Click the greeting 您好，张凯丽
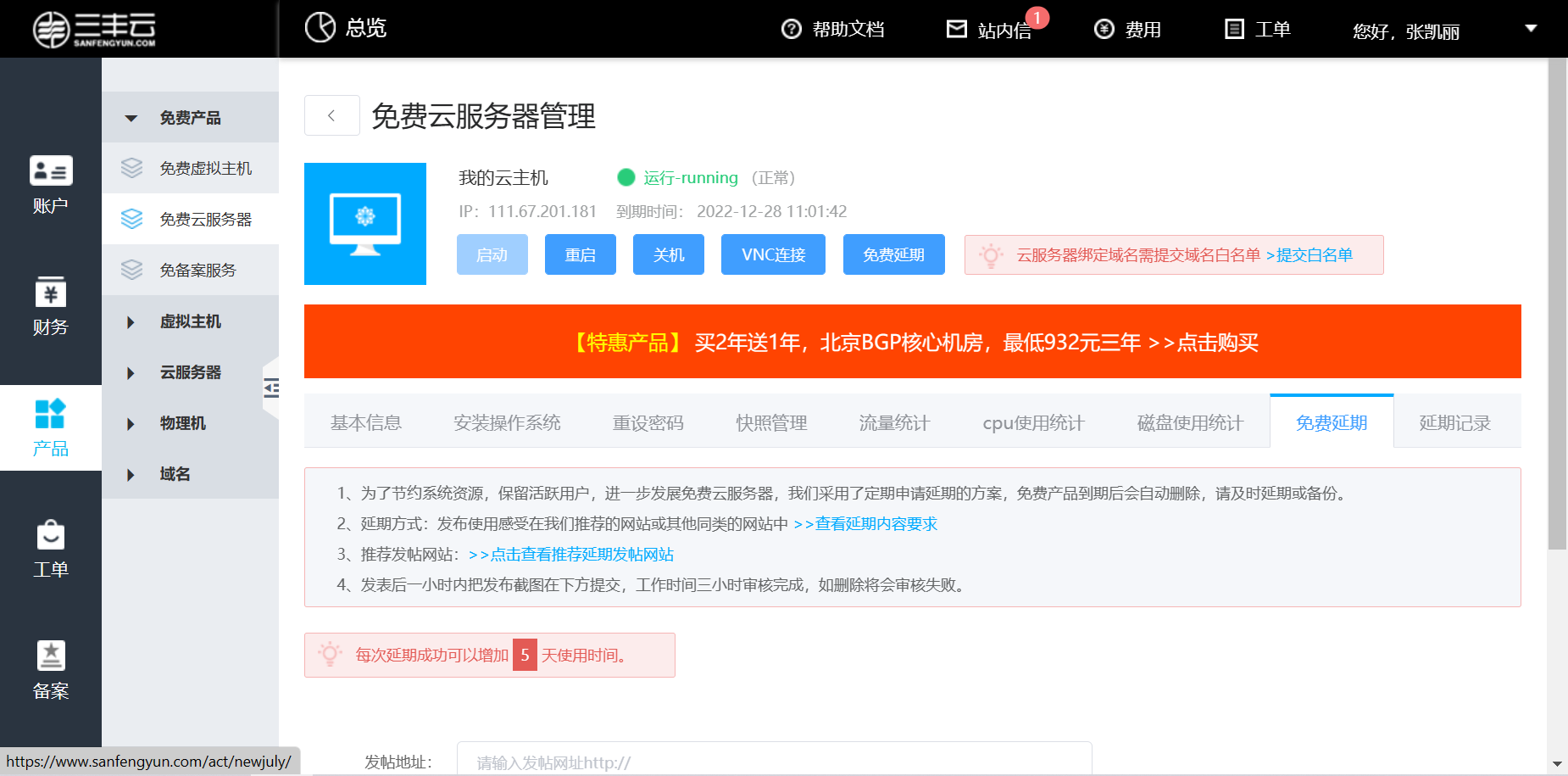 click(1406, 31)
